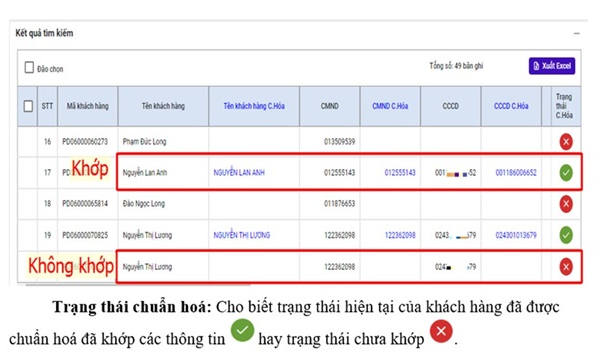Open blue CMND C.Hóa value 012555143
Viewport: 606px width, 364px height.
coord(400,173)
